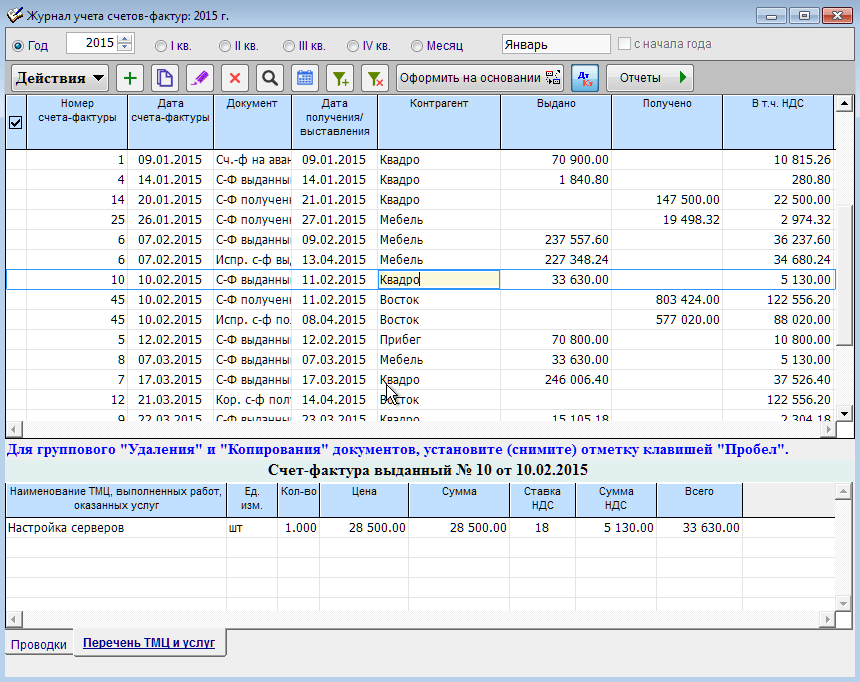This screenshot has width=860, height=682.
Task: Switch to the Проводки tab
Action: click(39, 644)
